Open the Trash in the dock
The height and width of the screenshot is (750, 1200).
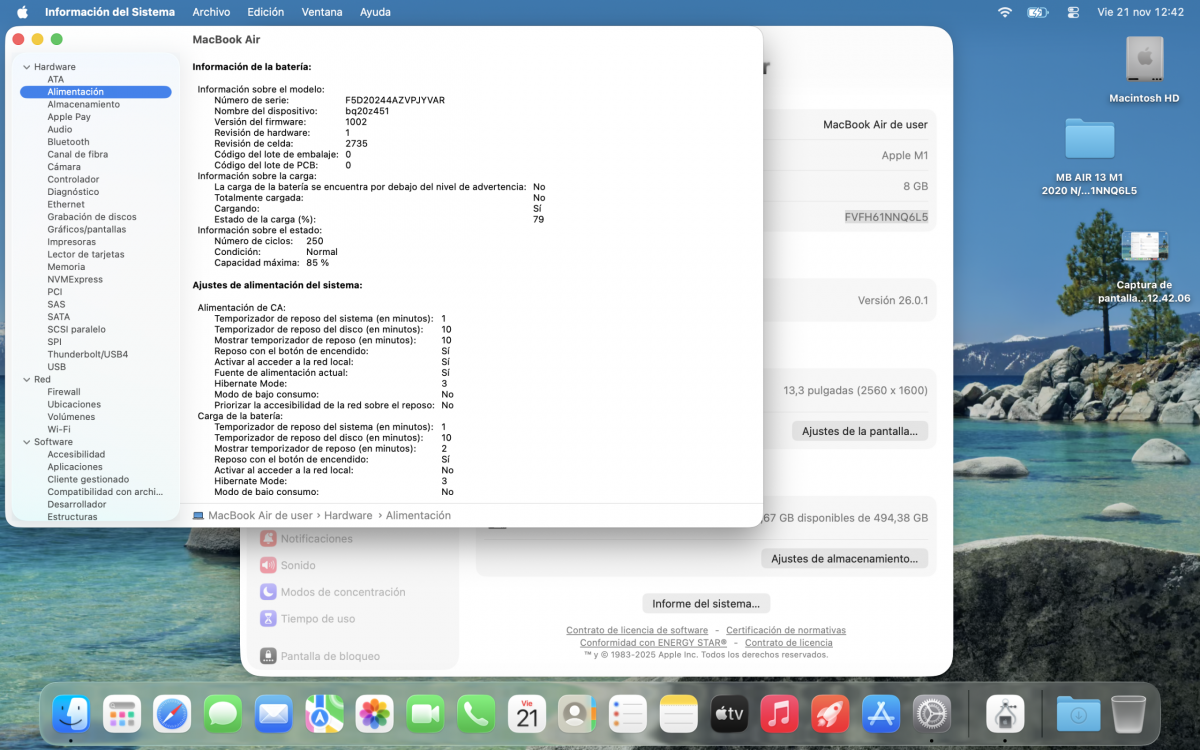click(x=1128, y=714)
